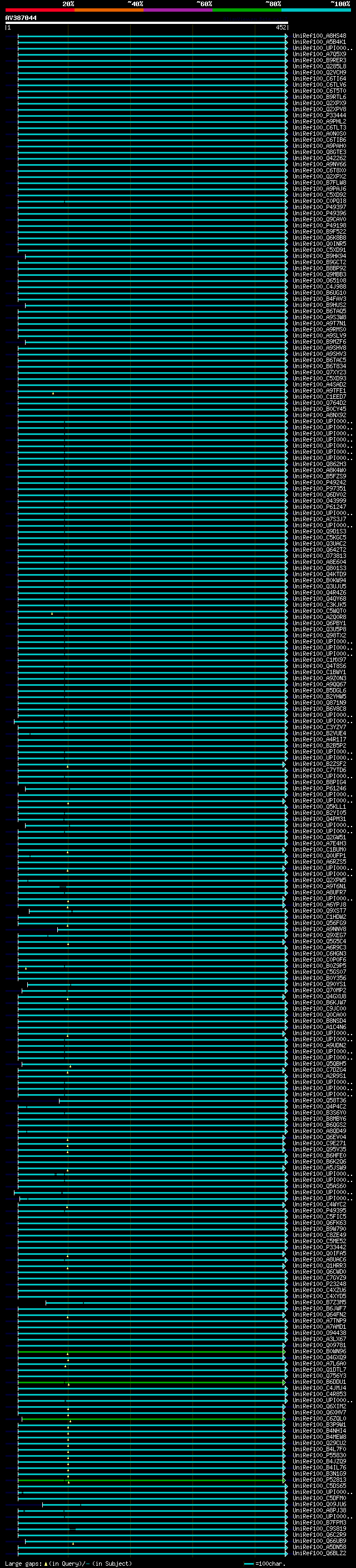356x1568 pixels.
Task: Click hit label UniRef100_B9HUS2
Action: point(319,305)
